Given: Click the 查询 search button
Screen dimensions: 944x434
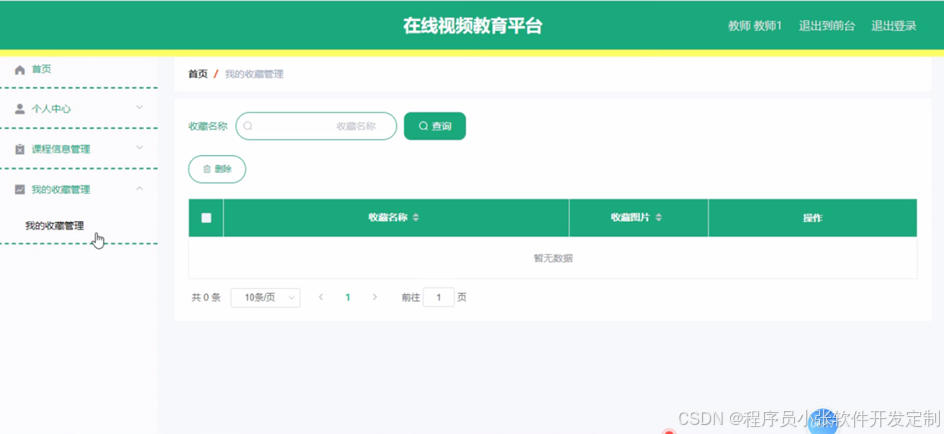Looking at the screenshot, I should [x=435, y=126].
